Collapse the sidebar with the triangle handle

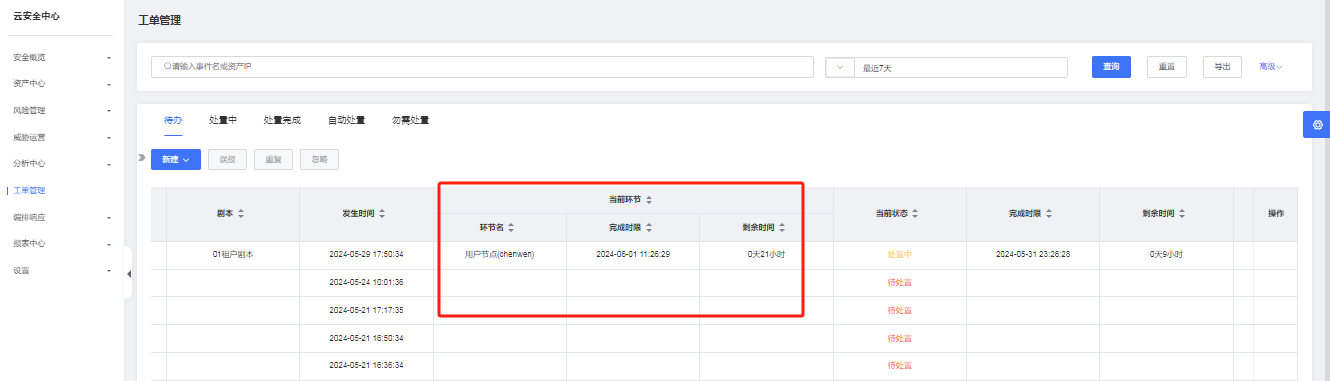[x=128, y=274]
